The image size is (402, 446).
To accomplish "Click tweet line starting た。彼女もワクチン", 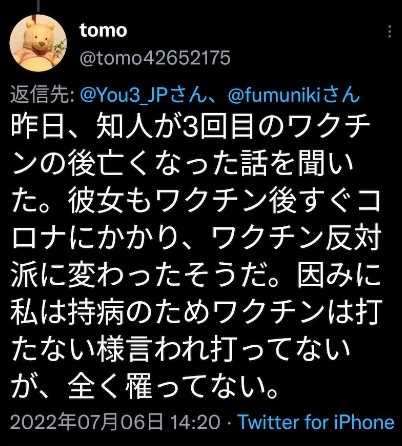I will (x=196, y=201).
